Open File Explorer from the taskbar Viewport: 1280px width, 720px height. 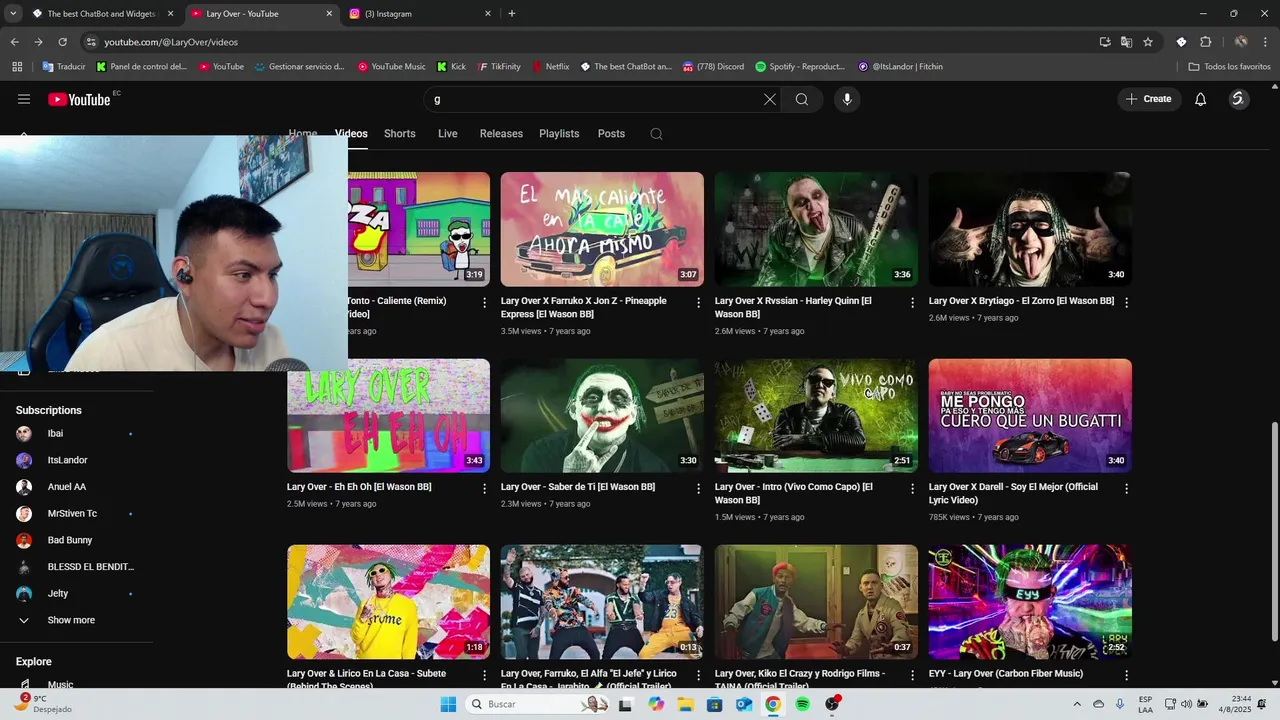point(686,704)
